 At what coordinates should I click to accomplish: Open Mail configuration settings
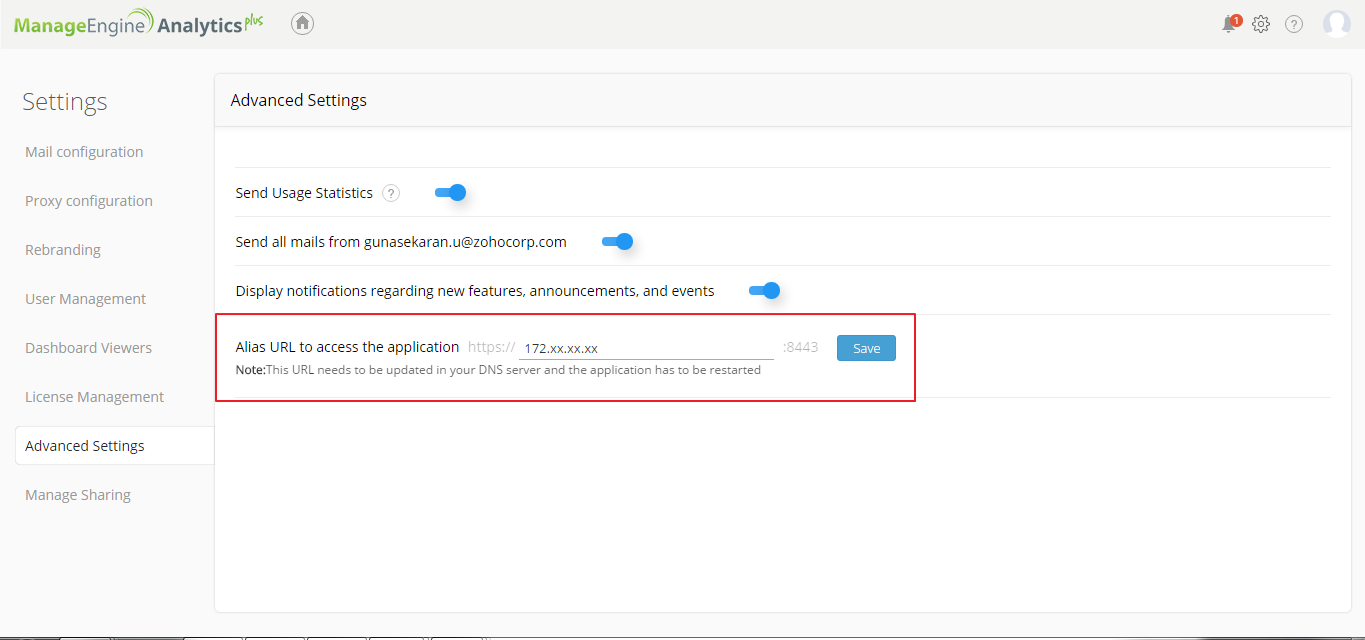[x=84, y=152]
